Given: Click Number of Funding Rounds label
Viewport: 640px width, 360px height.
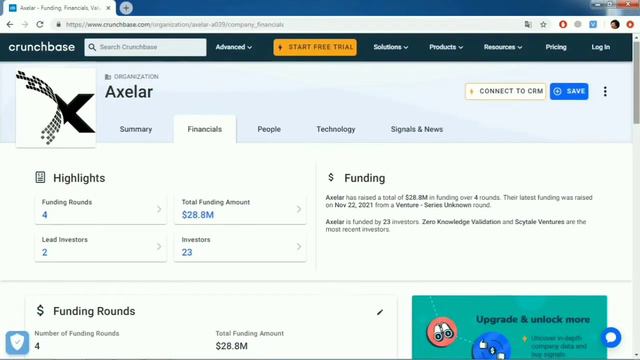Looking at the screenshot, I should 77,333.
